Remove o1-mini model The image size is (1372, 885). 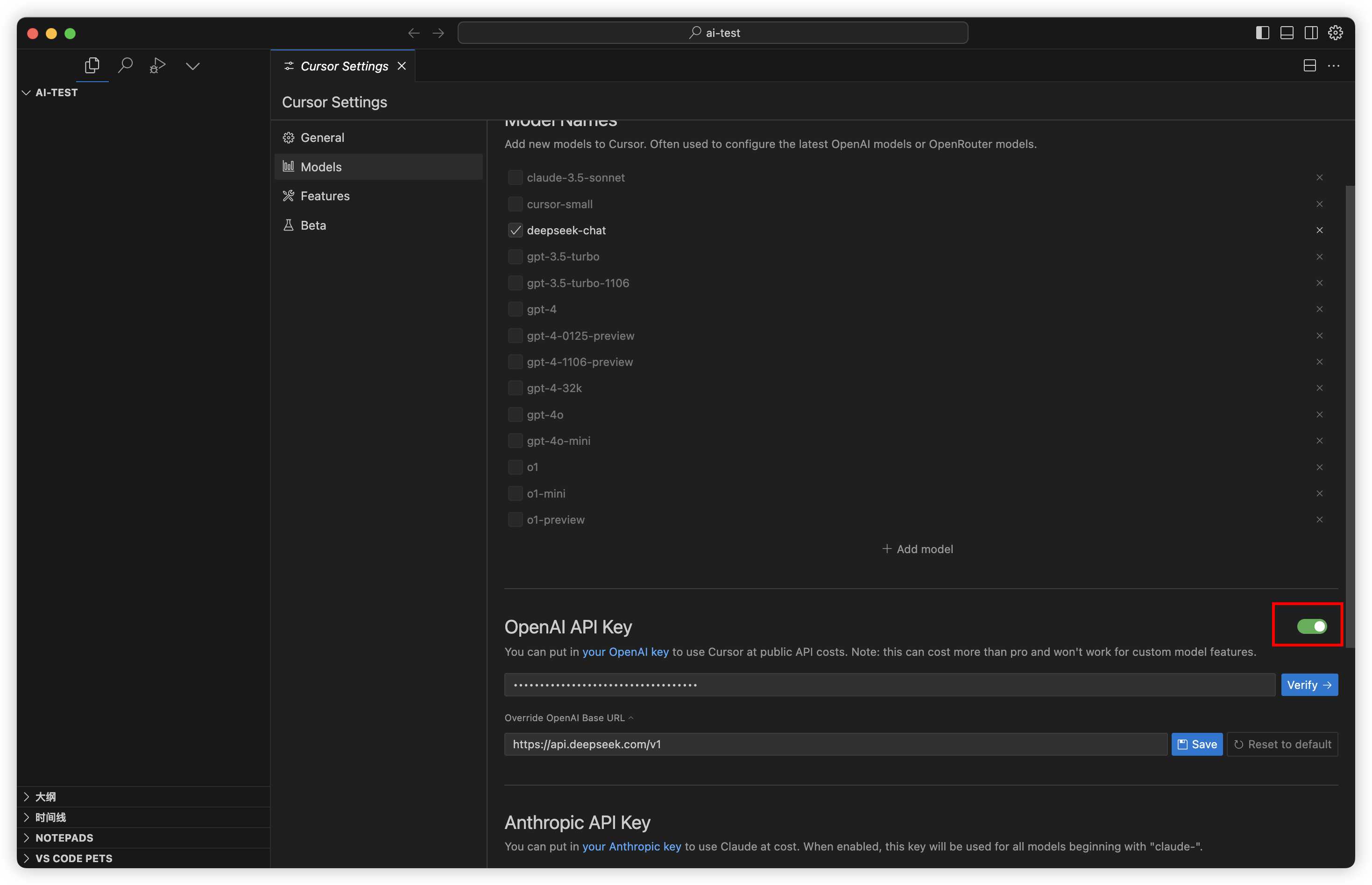point(1319,494)
